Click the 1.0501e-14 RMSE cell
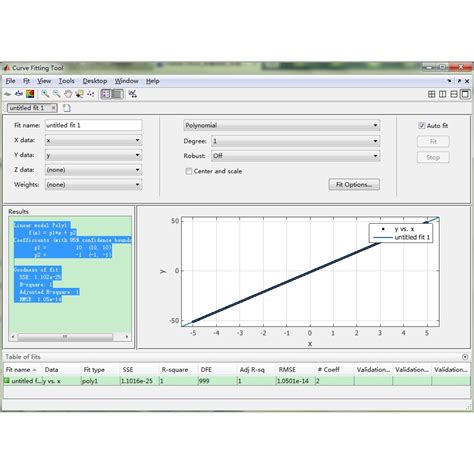Screen dimensions: 474x474 pos(296,381)
